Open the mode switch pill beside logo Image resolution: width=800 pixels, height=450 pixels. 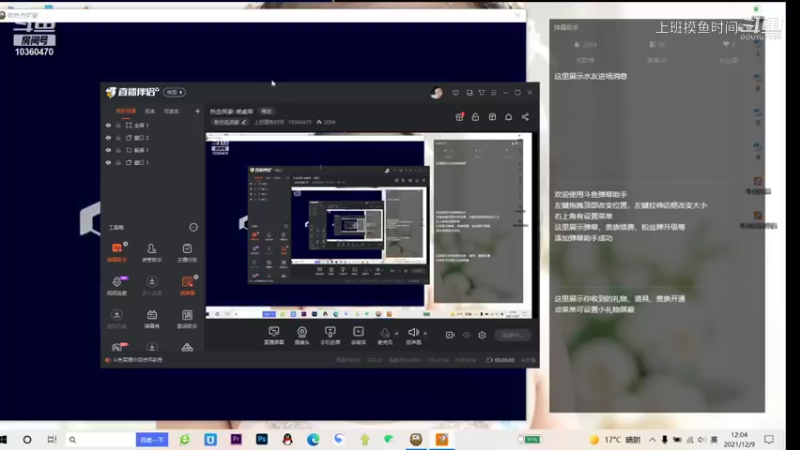(x=174, y=92)
